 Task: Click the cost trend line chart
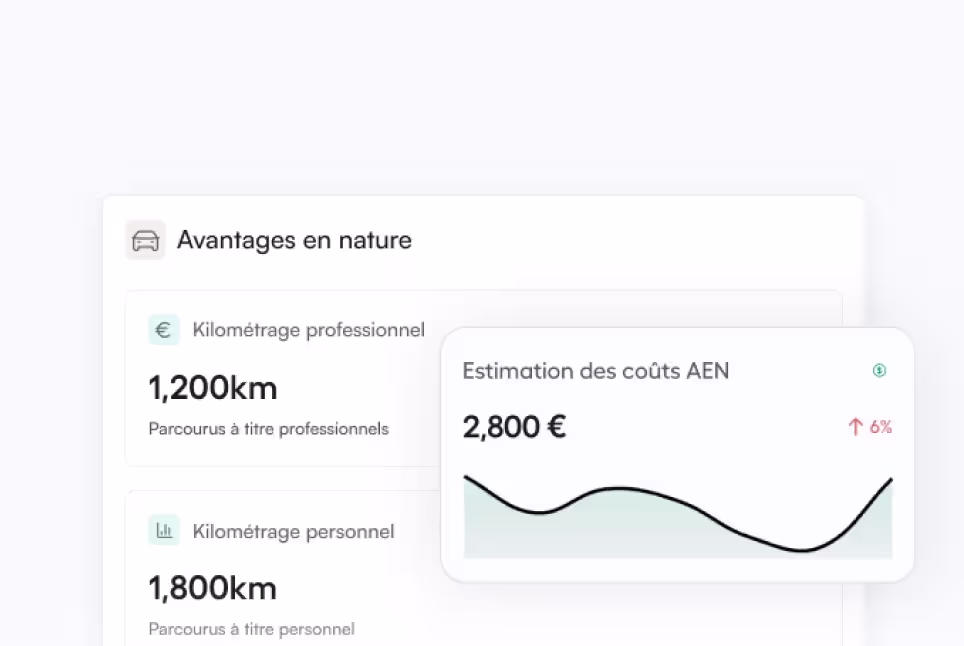678,516
